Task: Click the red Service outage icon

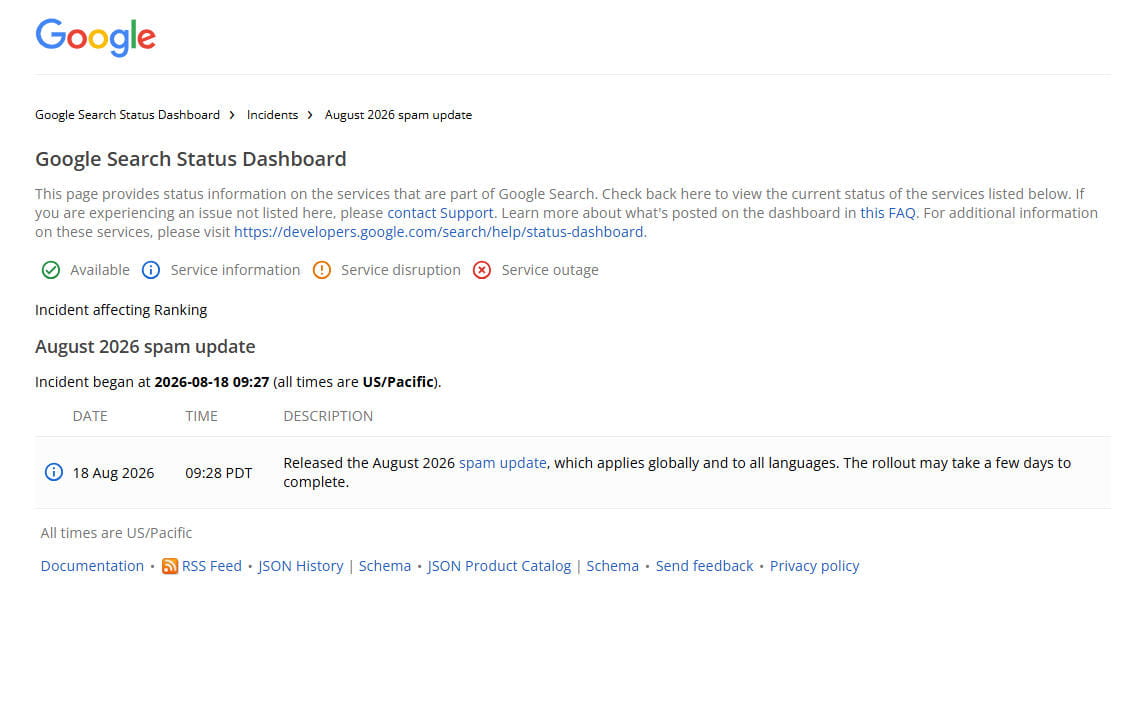Action: 482,270
